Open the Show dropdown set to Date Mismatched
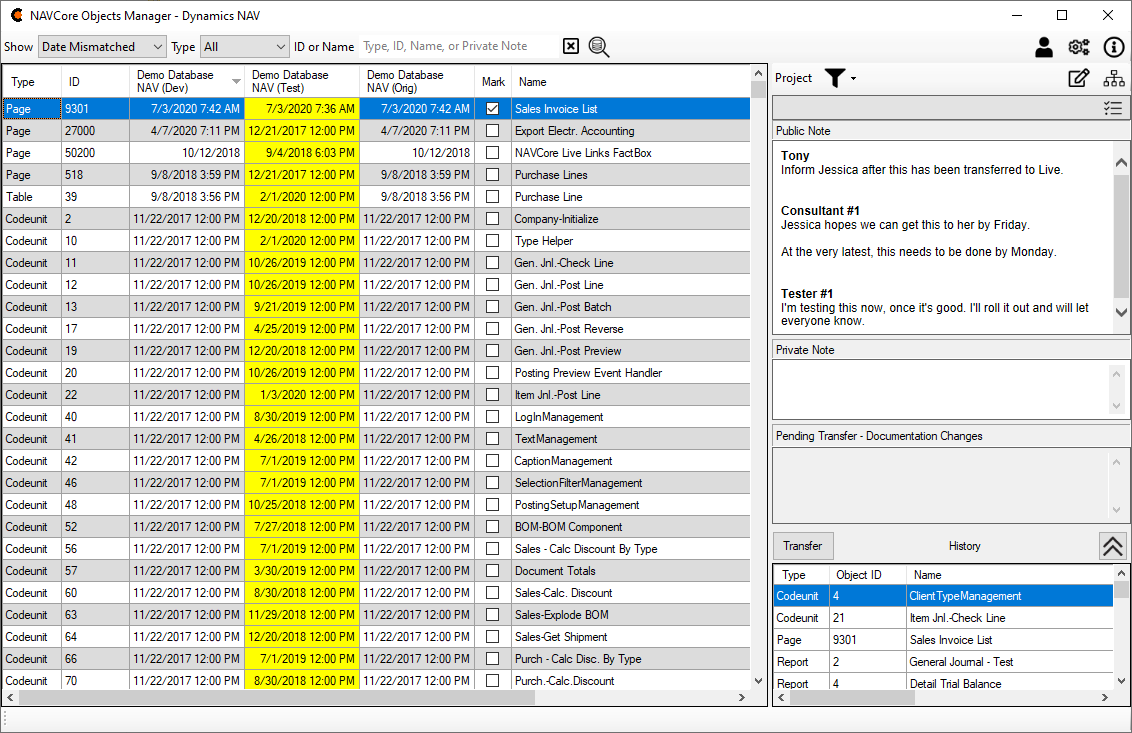 102,47
